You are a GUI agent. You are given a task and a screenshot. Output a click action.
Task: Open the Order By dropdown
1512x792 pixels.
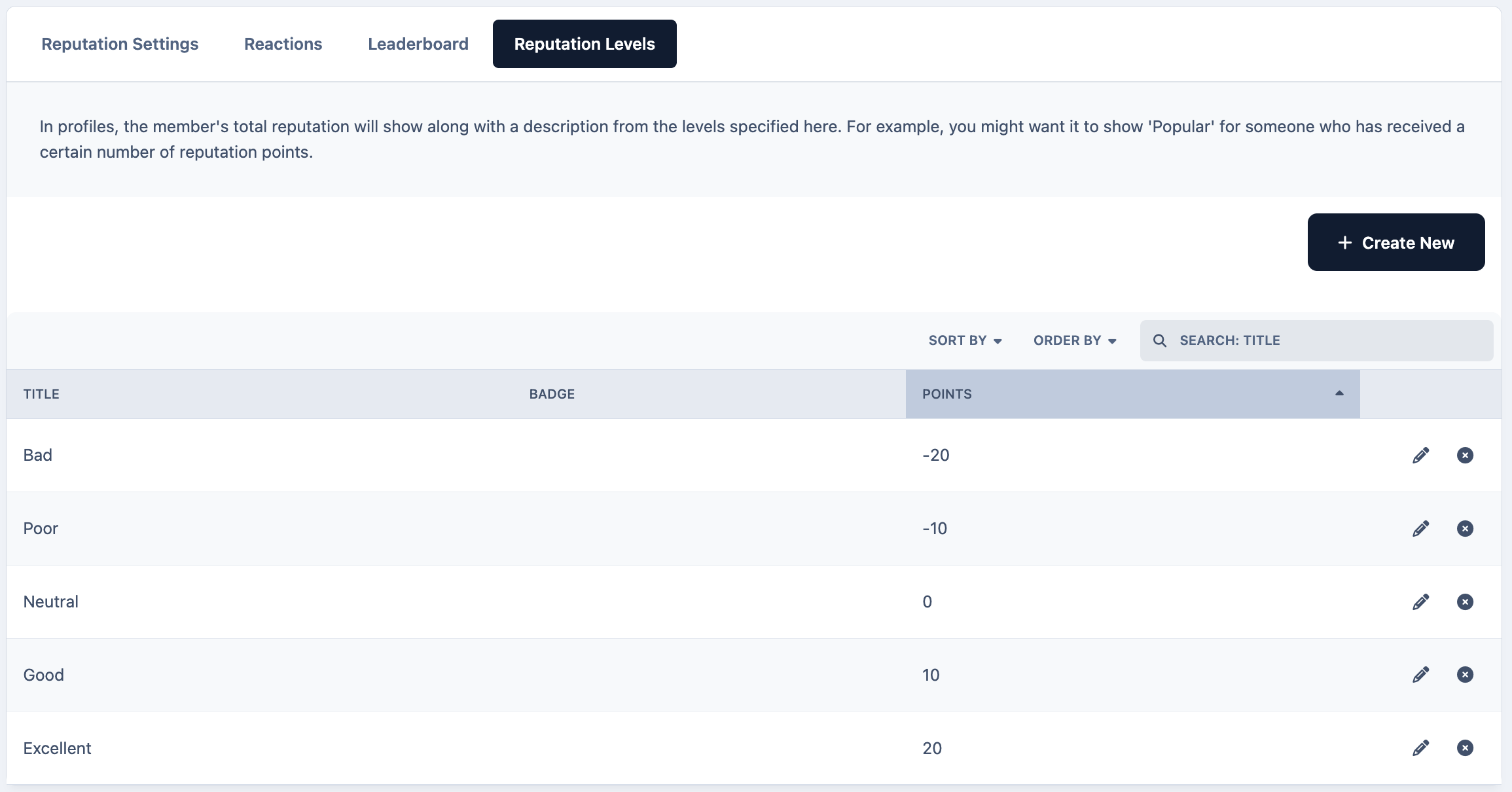tap(1075, 340)
